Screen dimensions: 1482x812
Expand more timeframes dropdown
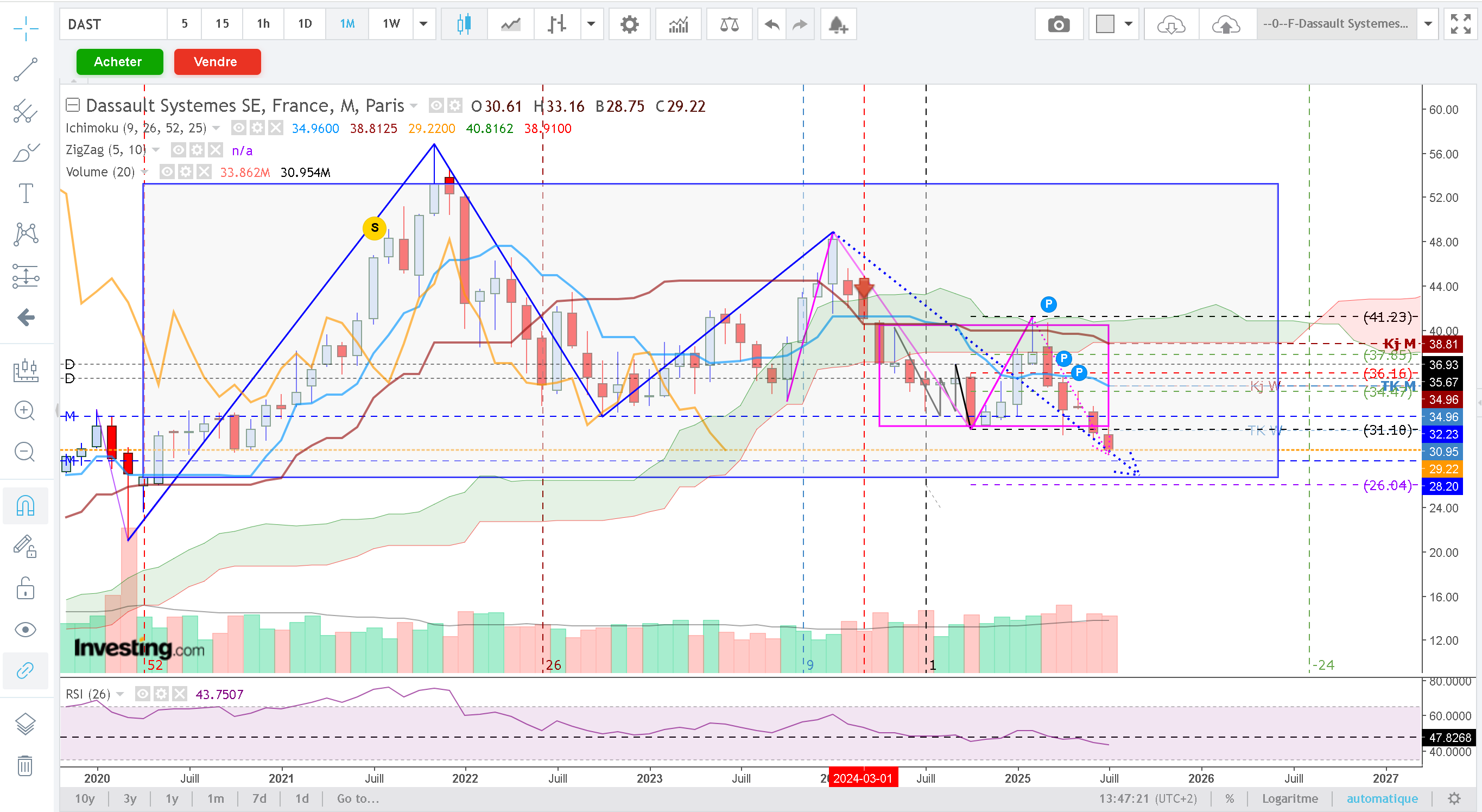(x=423, y=23)
